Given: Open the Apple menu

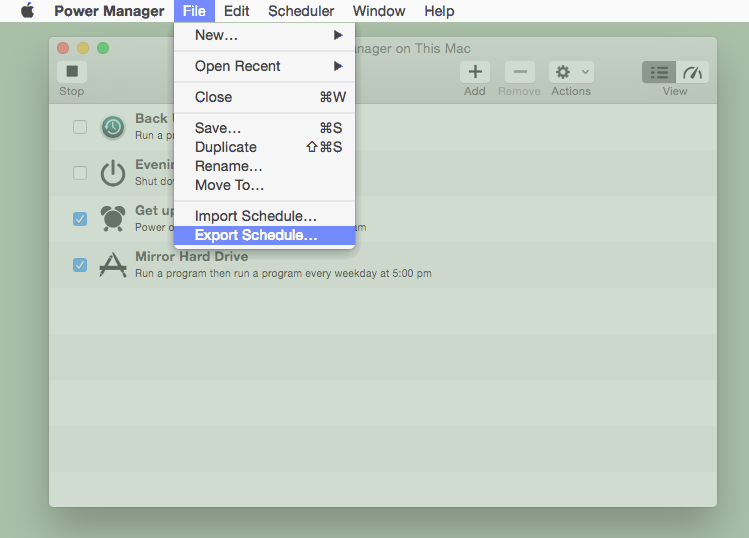Looking at the screenshot, I should pyautogui.click(x=28, y=11).
